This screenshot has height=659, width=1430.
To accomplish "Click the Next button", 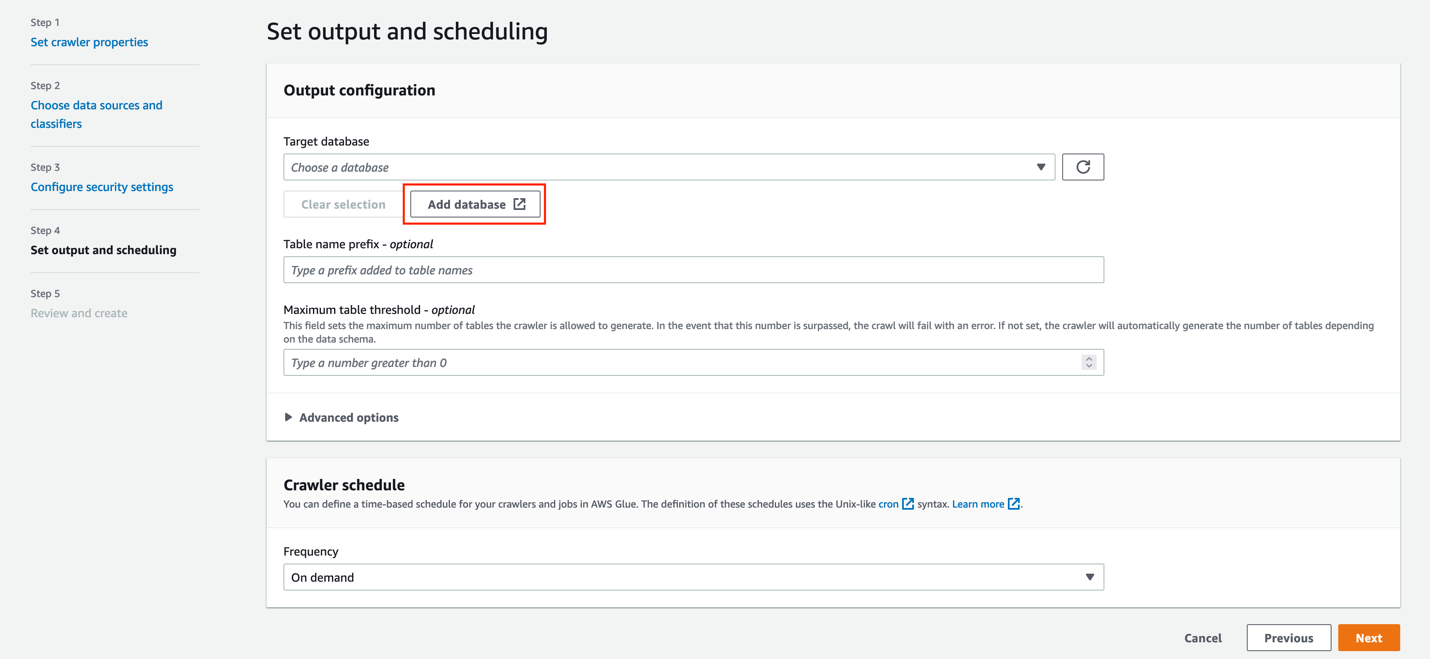I will 1368,637.
